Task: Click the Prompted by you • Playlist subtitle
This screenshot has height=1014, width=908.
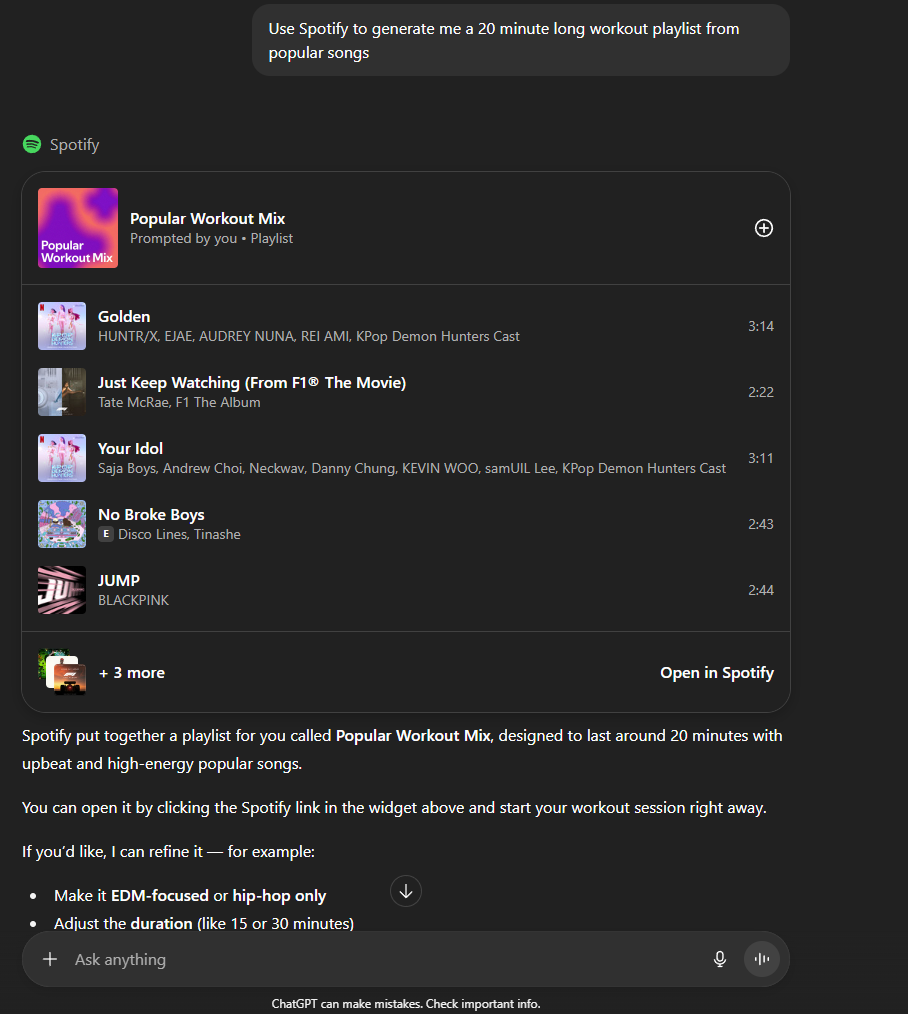Action: (x=211, y=239)
